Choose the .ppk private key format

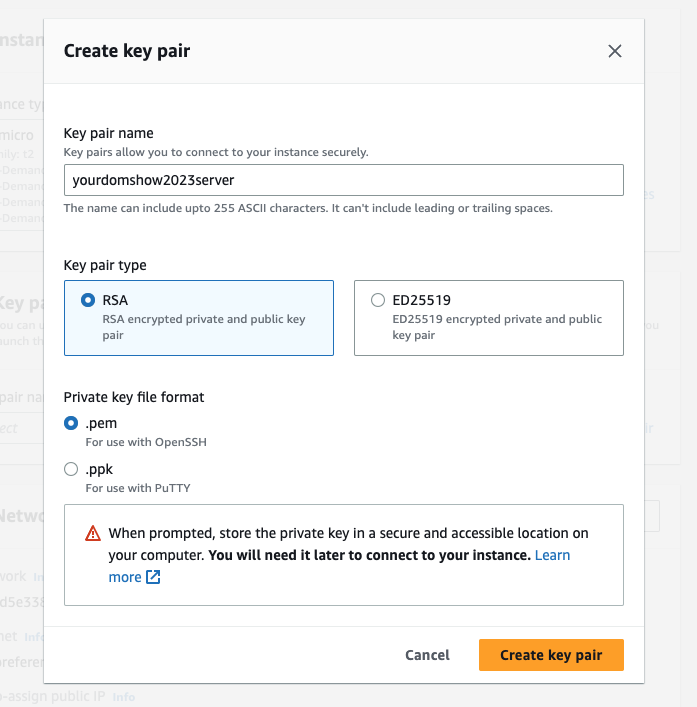(71, 469)
